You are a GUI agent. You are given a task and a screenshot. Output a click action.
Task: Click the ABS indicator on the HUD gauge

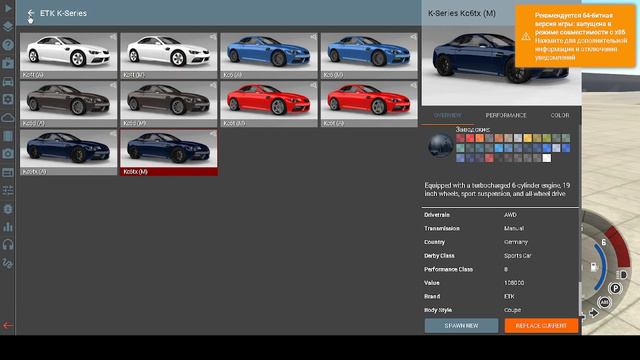point(604,302)
